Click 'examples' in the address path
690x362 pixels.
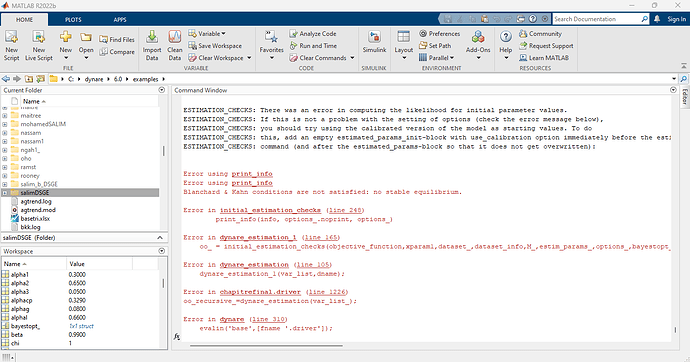[x=145, y=79]
